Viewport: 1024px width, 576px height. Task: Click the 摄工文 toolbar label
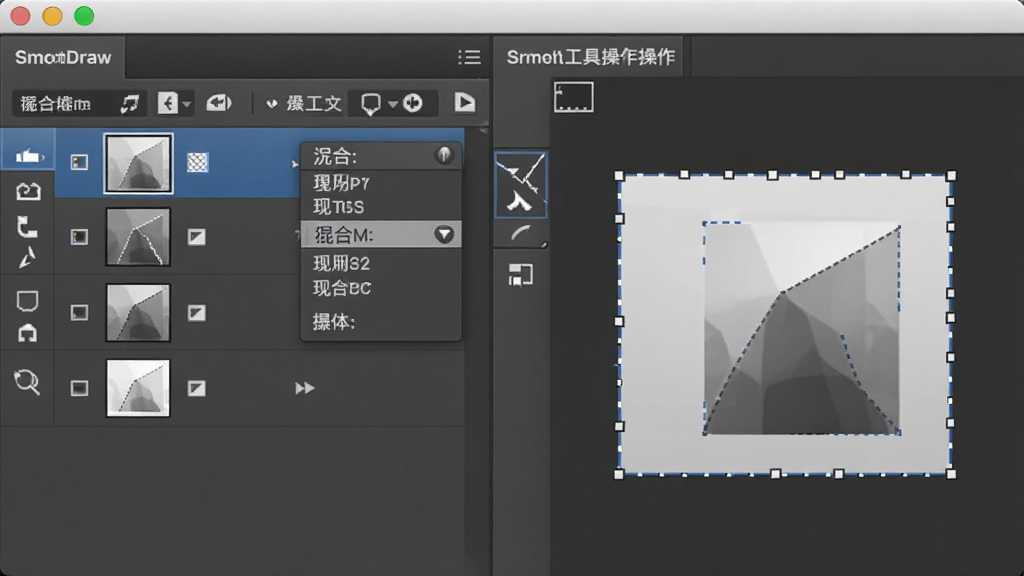[x=314, y=103]
